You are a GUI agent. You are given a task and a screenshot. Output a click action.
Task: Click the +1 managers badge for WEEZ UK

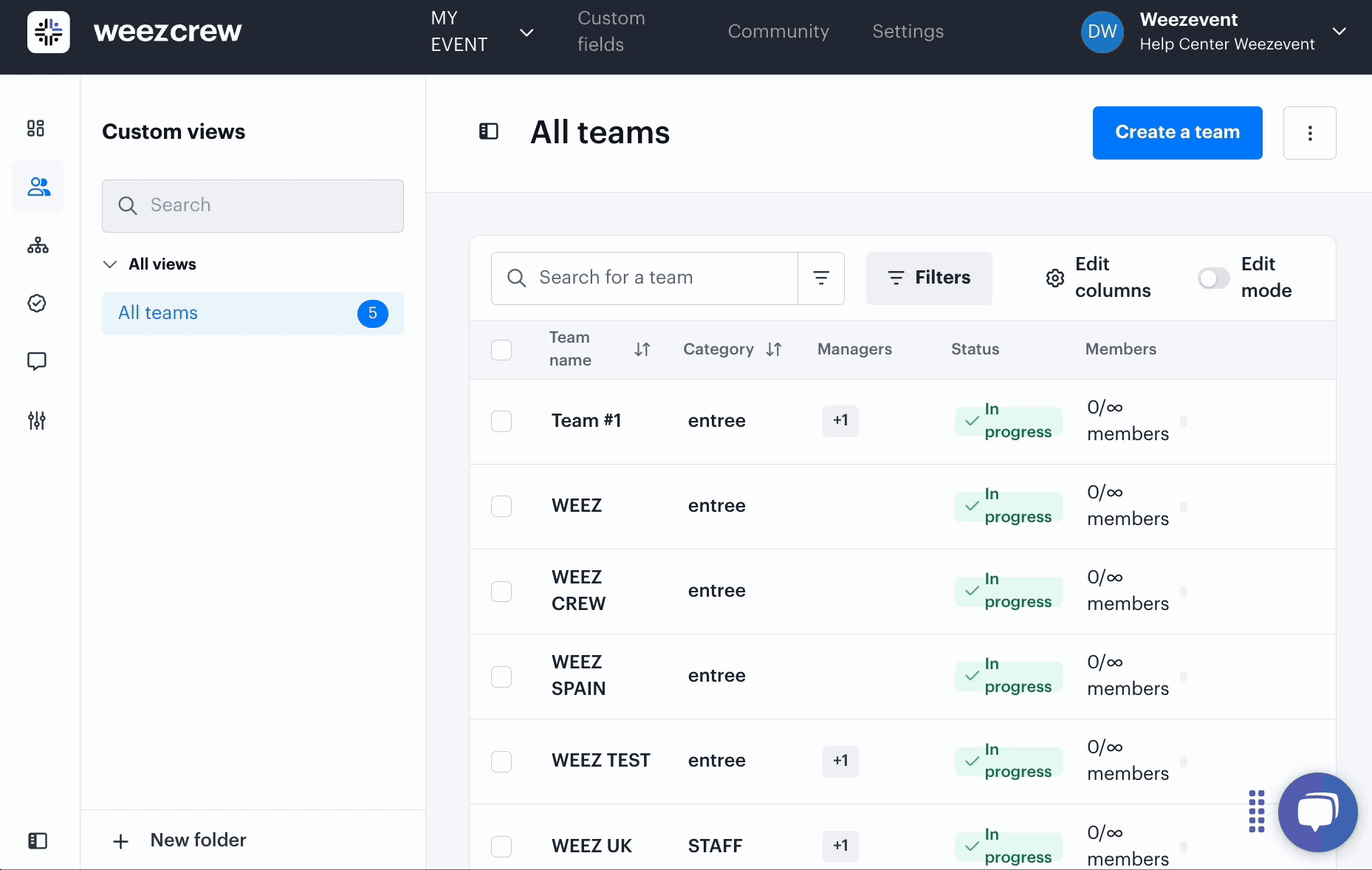tap(840, 846)
